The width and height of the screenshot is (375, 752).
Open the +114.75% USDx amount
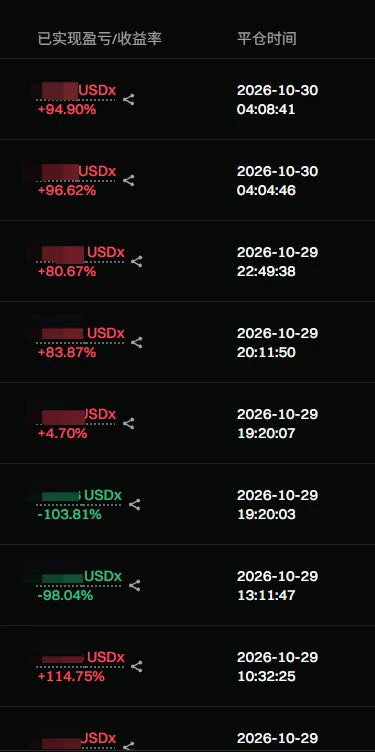[x=81, y=658]
